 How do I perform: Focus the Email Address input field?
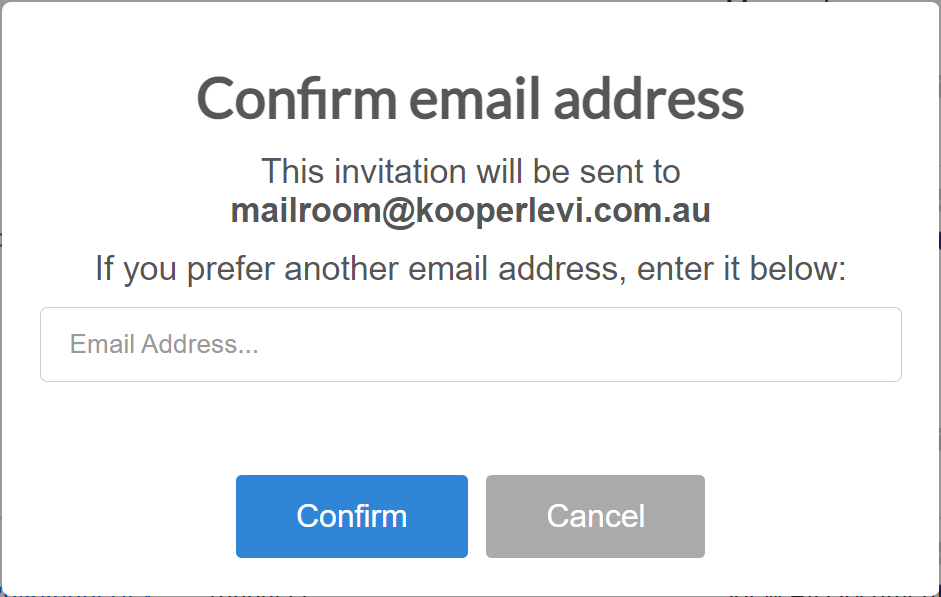[x=470, y=344]
